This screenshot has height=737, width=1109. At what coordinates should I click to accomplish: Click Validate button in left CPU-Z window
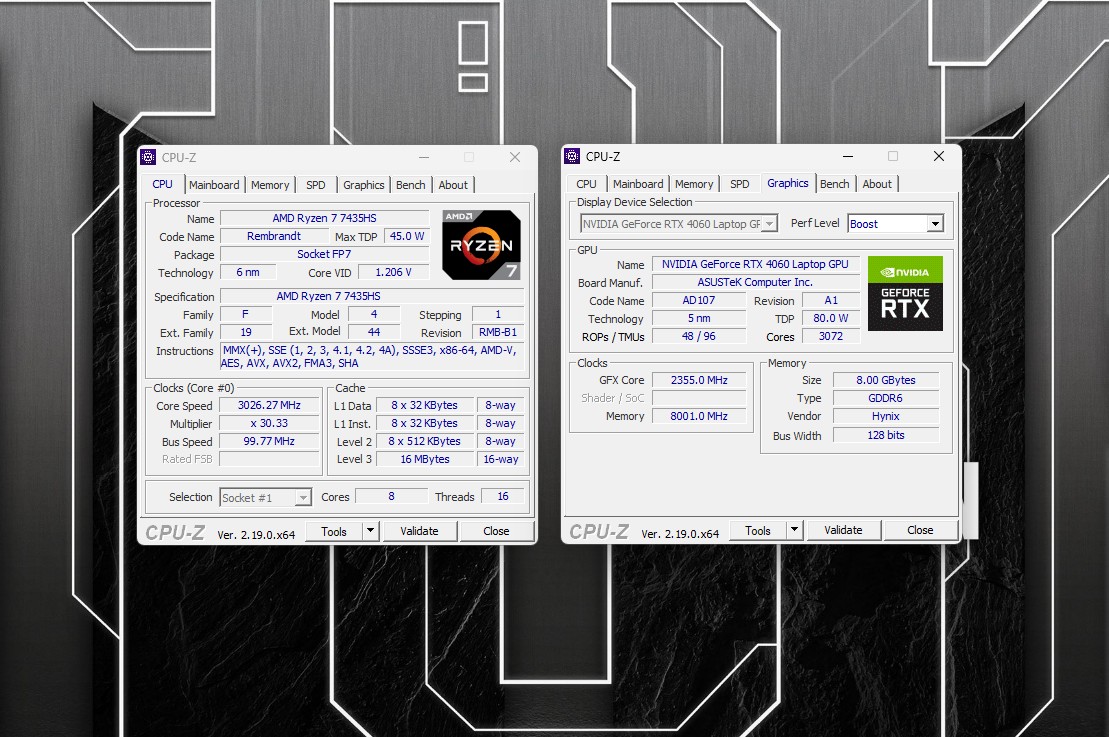point(419,531)
